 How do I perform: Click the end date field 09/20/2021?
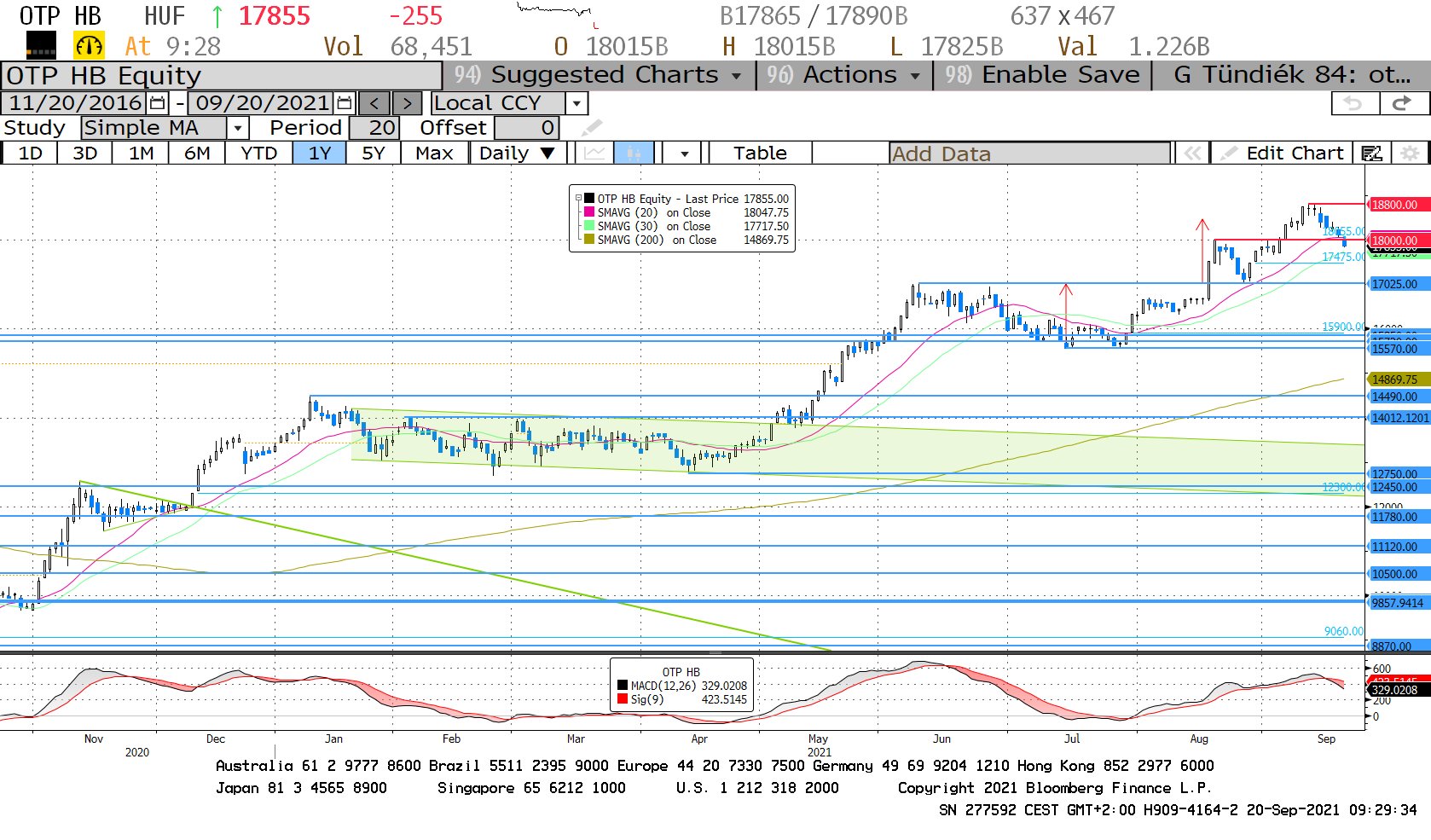[x=261, y=103]
